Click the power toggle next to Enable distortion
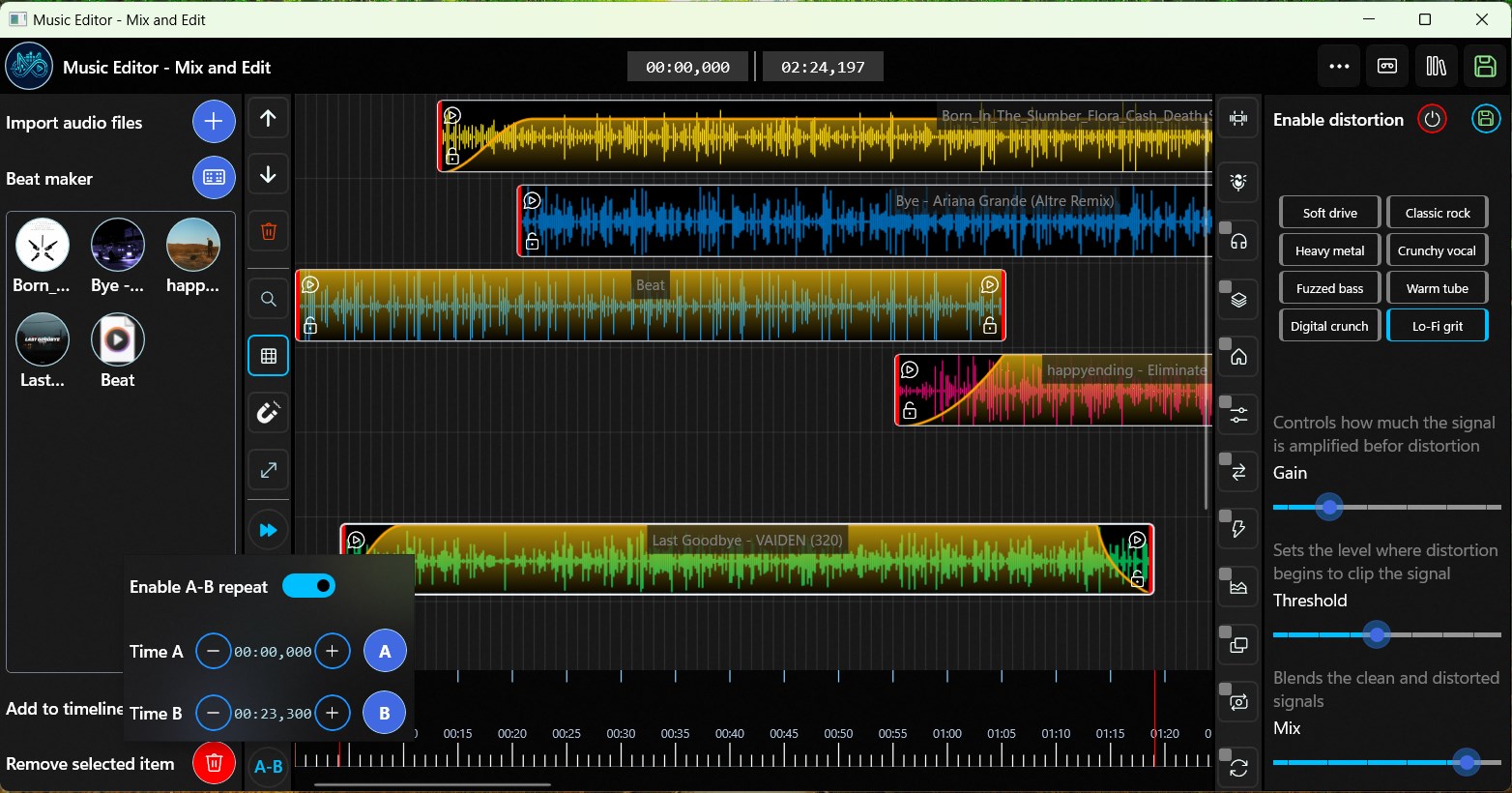The image size is (1512, 793). coord(1432,119)
